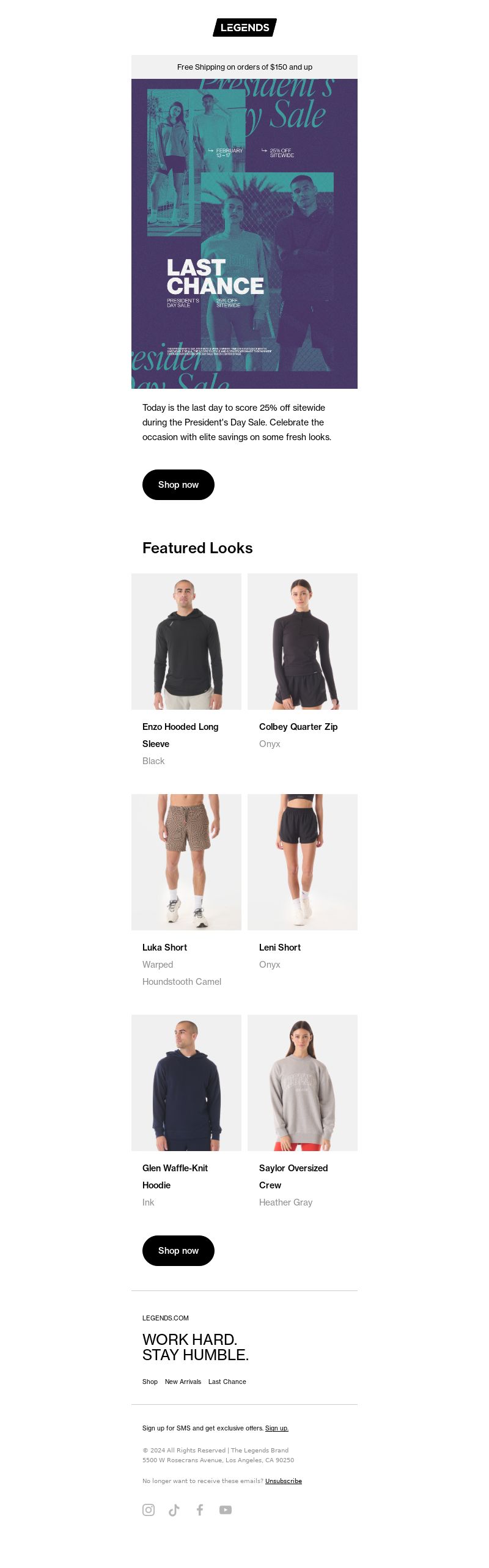Click the Sign up link for SMS

pyautogui.click(x=277, y=1428)
